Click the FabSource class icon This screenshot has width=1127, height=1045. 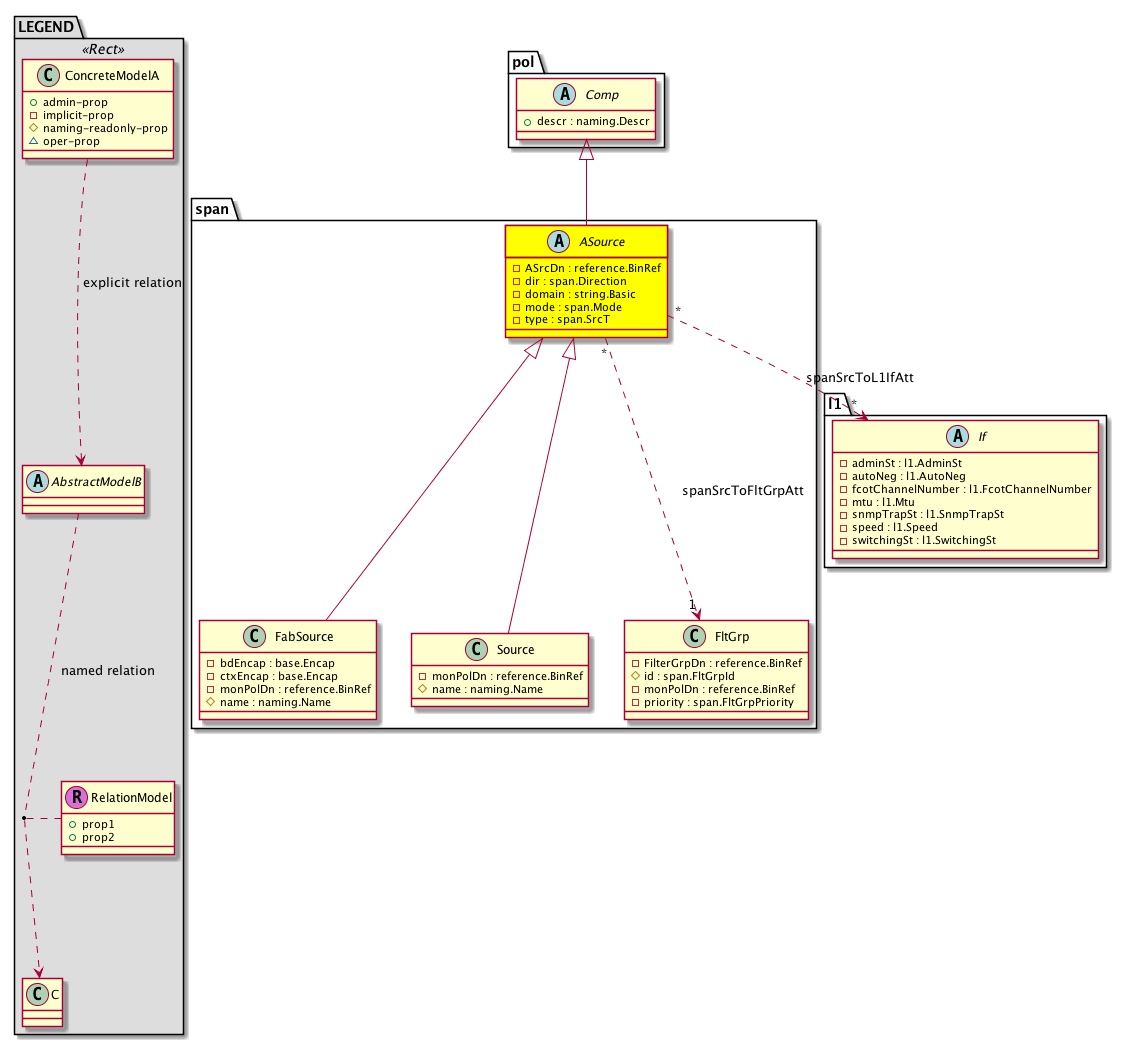click(x=252, y=636)
